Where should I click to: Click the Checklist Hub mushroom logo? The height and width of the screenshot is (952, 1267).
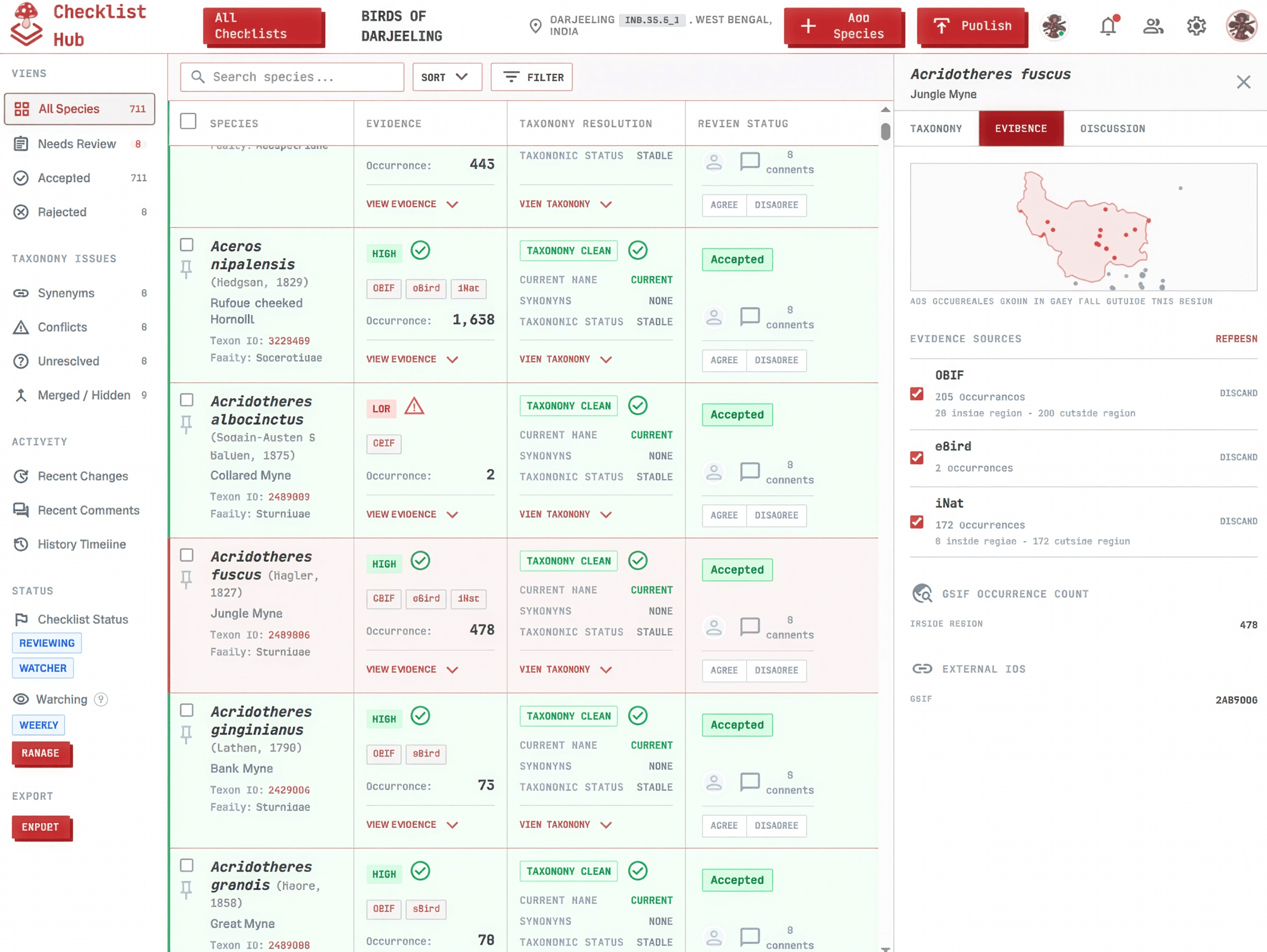tap(27, 24)
